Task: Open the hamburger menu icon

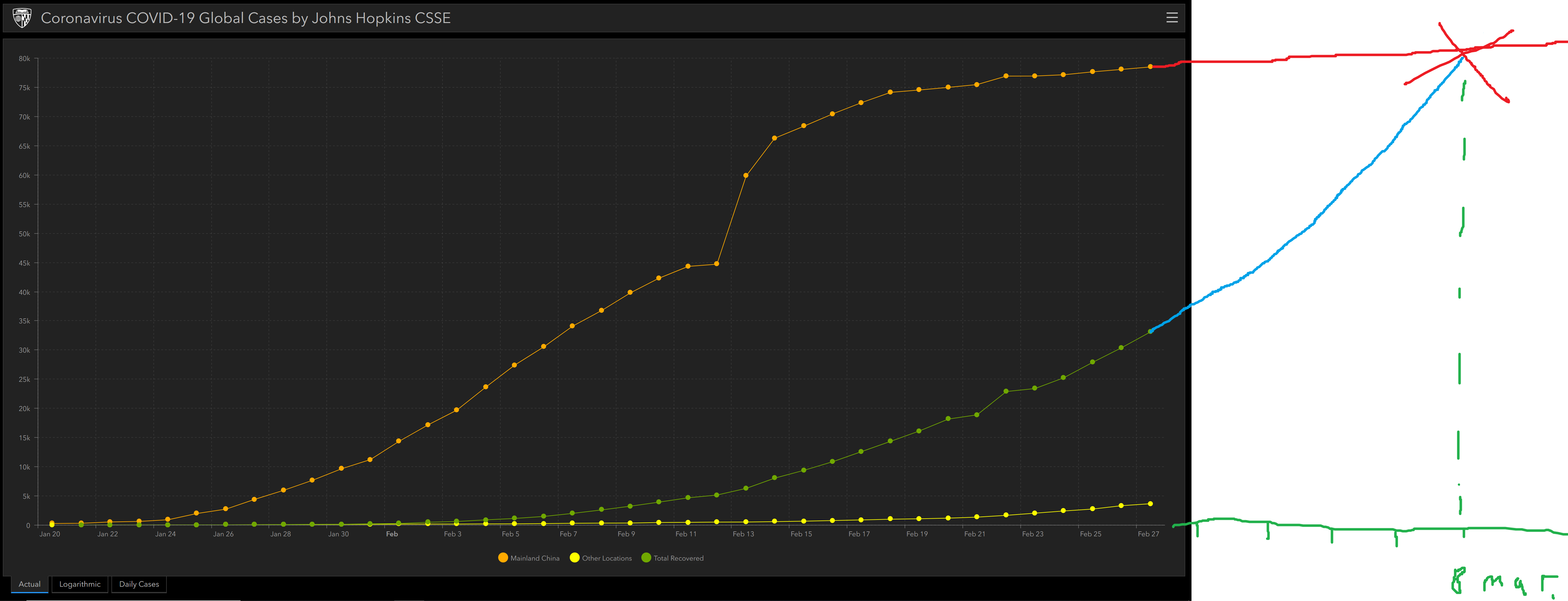Action: (x=1172, y=18)
